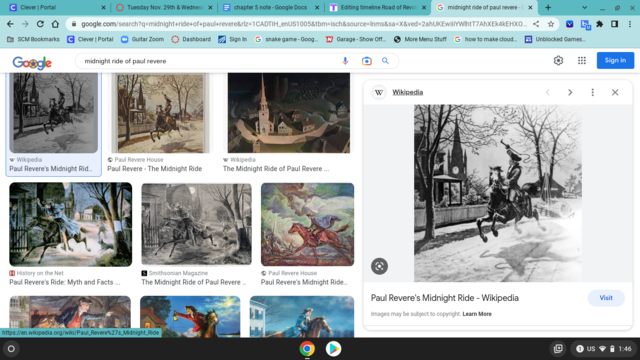
Task: Open the Extensions puzzle icon
Action: (600, 24)
